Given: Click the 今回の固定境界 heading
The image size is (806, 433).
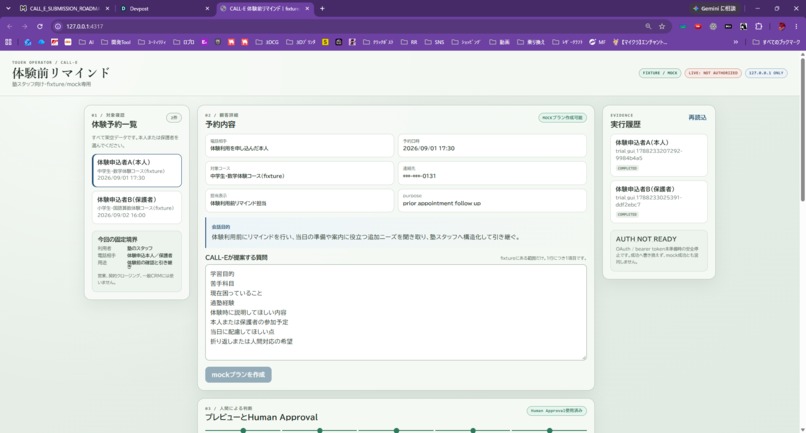Looking at the screenshot, I should (x=118, y=239).
